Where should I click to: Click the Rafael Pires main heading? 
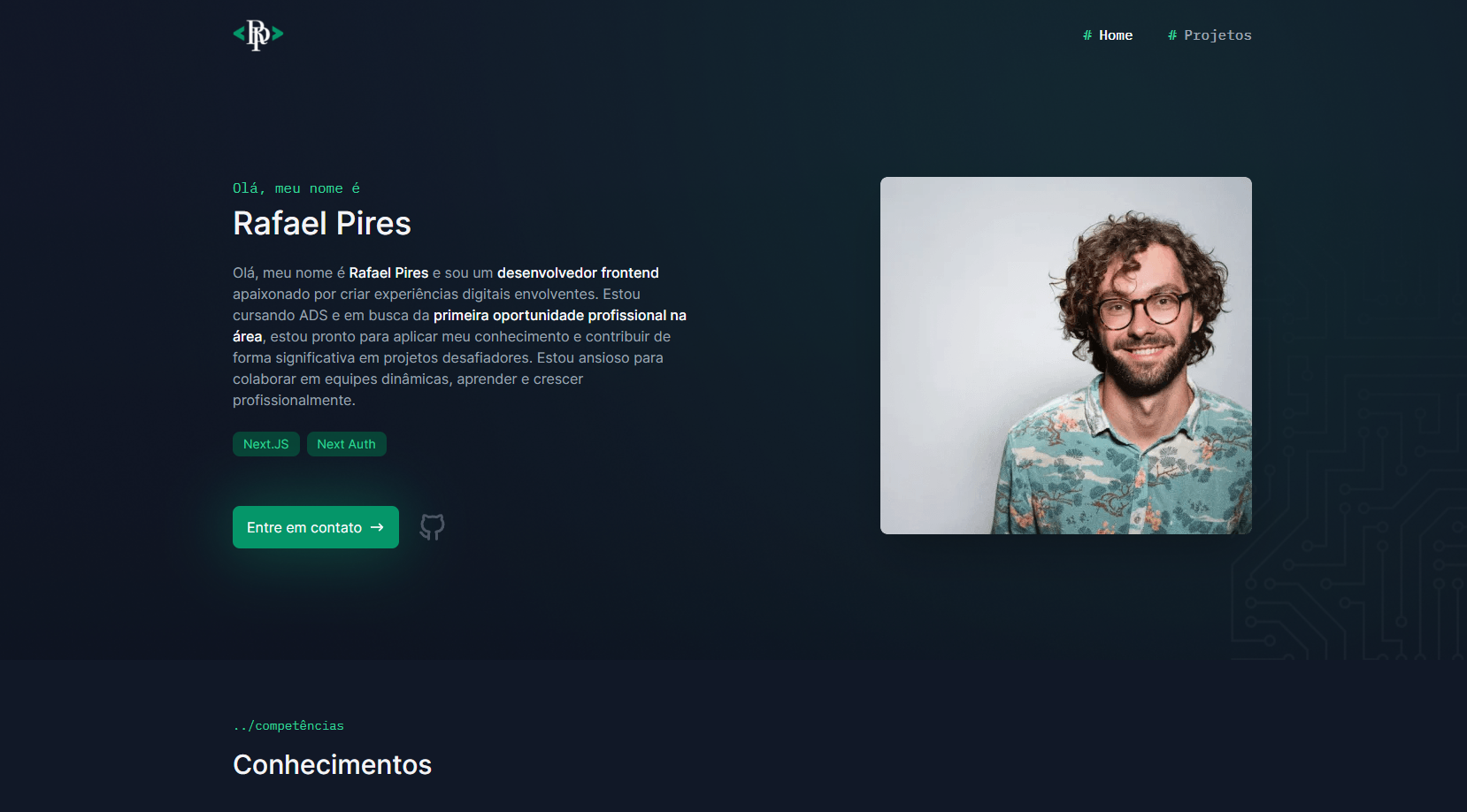pos(322,224)
